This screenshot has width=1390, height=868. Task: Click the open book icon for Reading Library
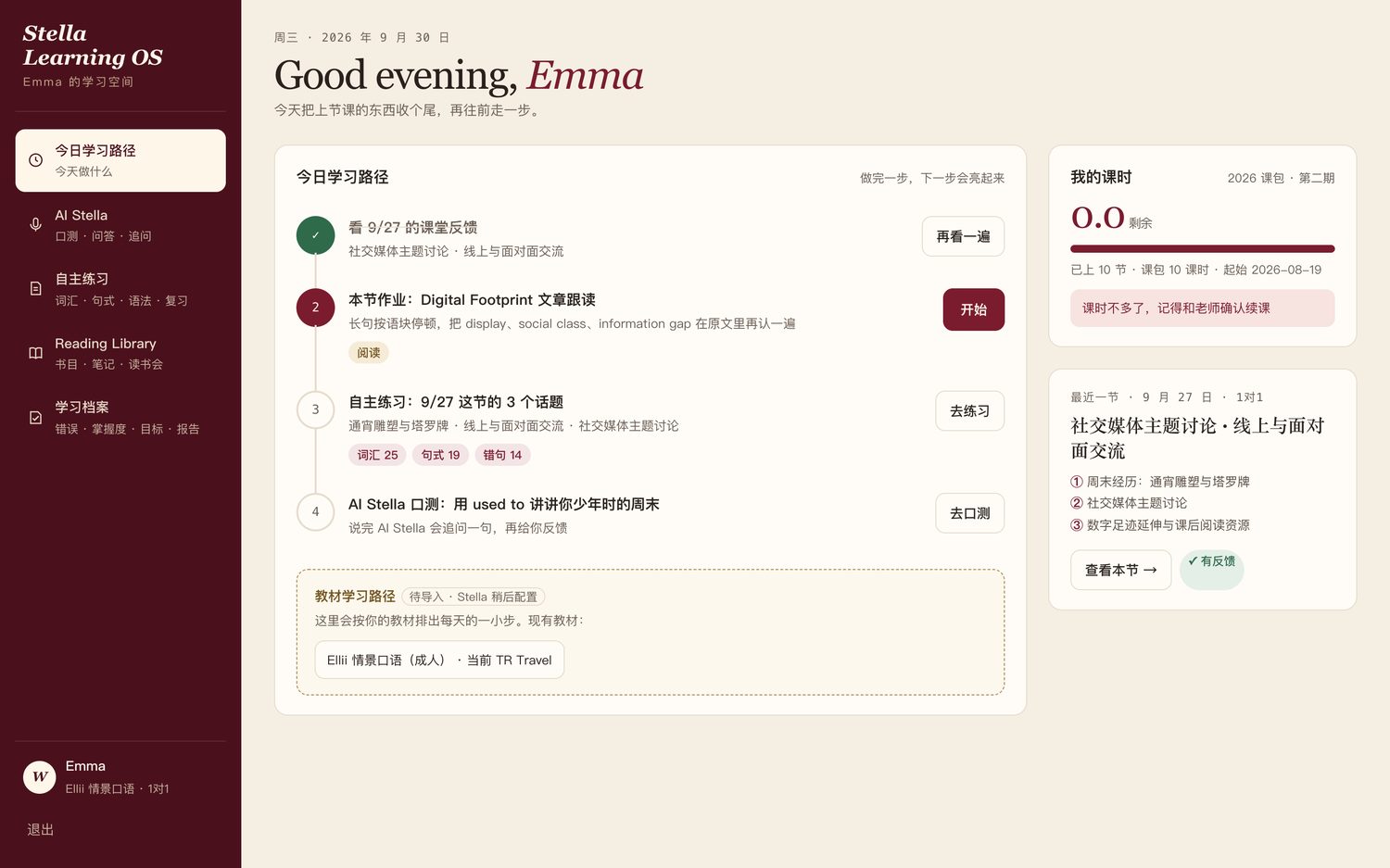[x=35, y=353]
